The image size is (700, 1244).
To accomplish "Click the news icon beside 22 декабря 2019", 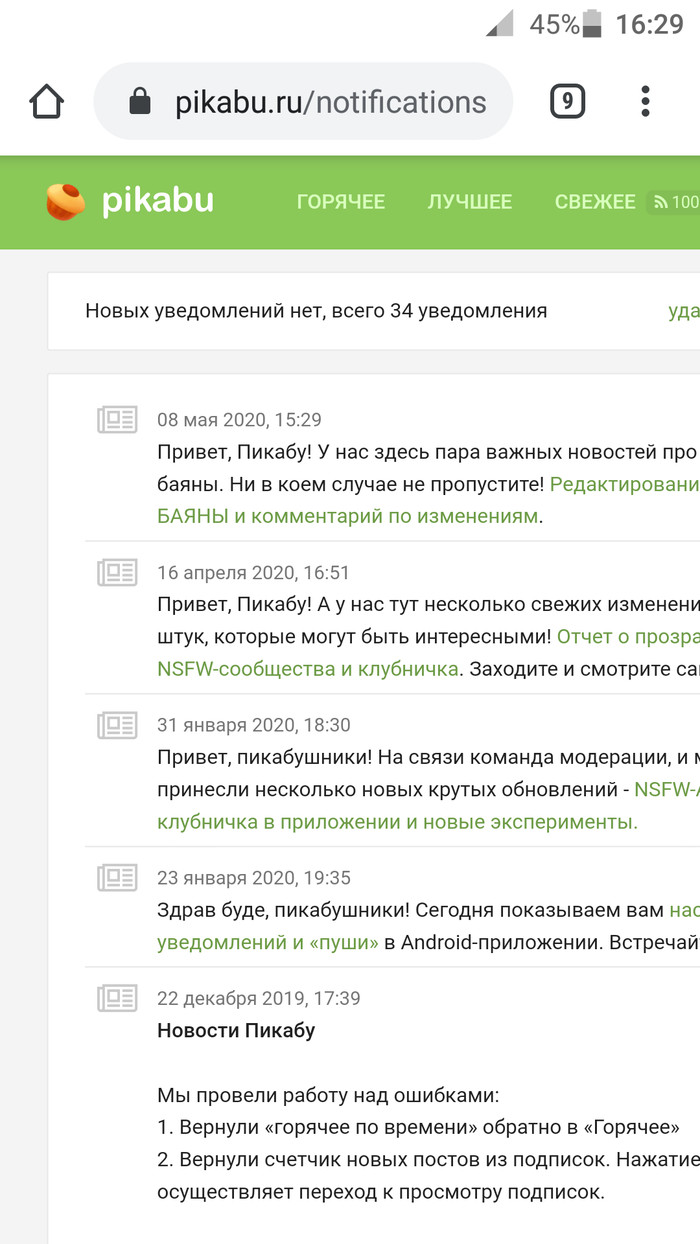I will coord(117,997).
